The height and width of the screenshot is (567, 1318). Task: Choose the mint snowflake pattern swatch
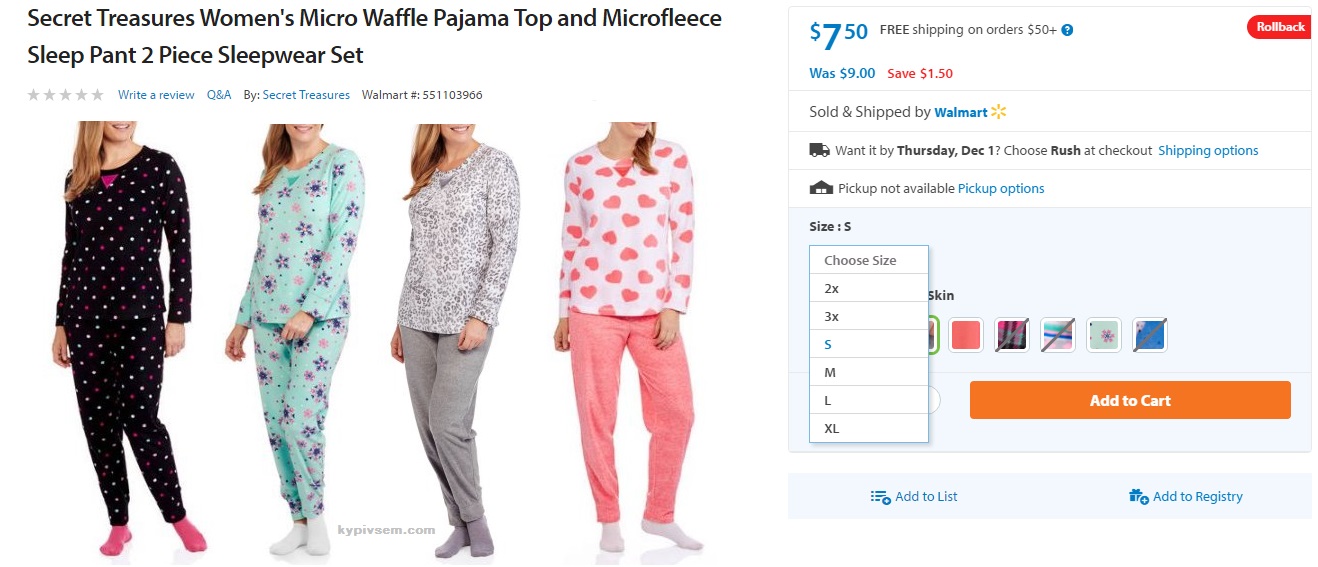[1104, 335]
